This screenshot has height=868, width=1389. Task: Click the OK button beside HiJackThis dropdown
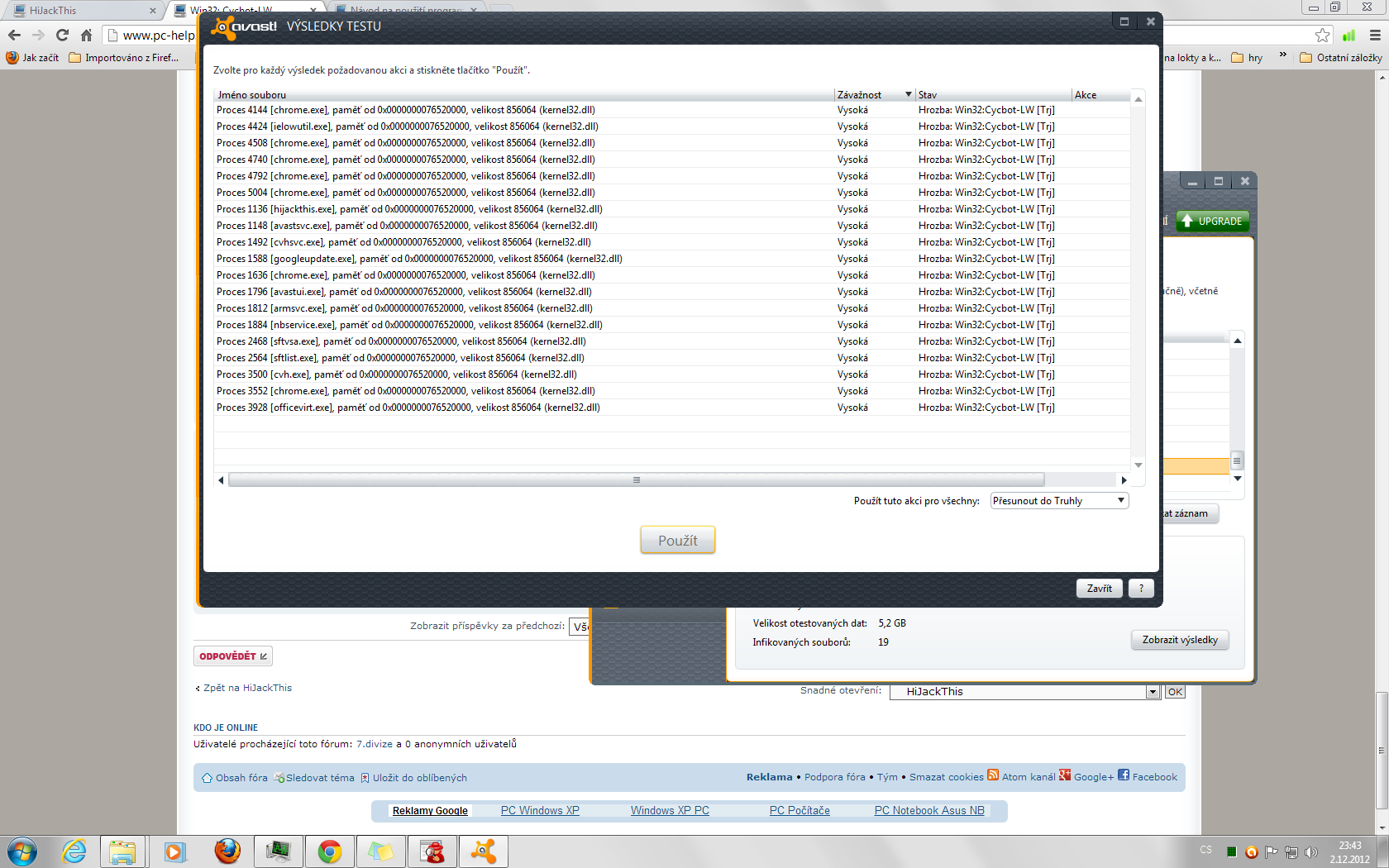click(1175, 692)
